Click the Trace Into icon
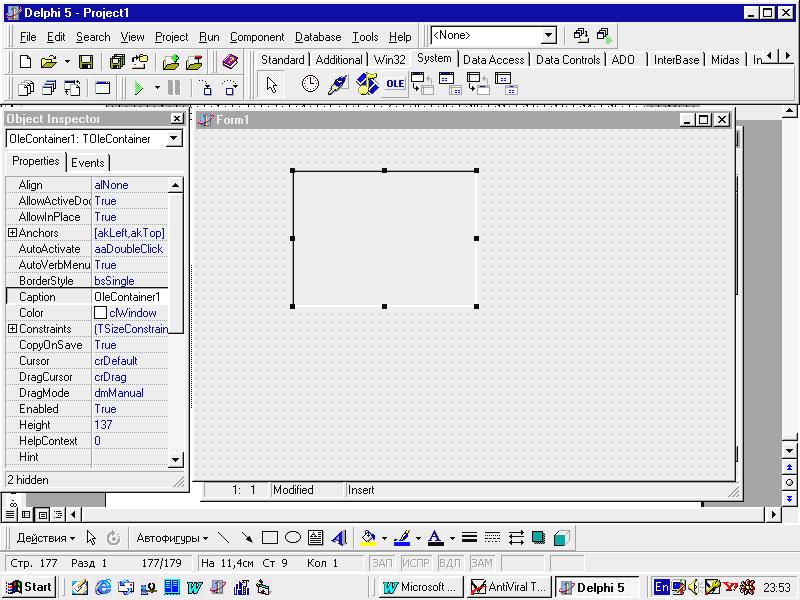The height and width of the screenshot is (600, 800). pyautogui.click(x=207, y=88)
